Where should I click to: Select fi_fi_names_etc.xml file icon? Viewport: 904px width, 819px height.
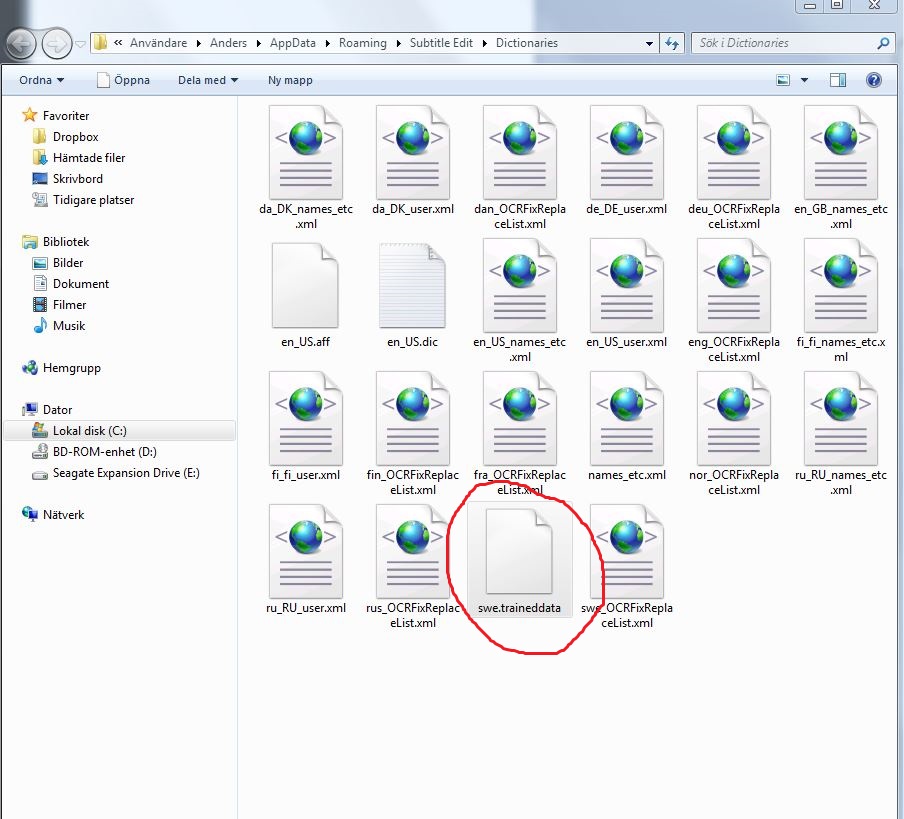pos(841,285)
